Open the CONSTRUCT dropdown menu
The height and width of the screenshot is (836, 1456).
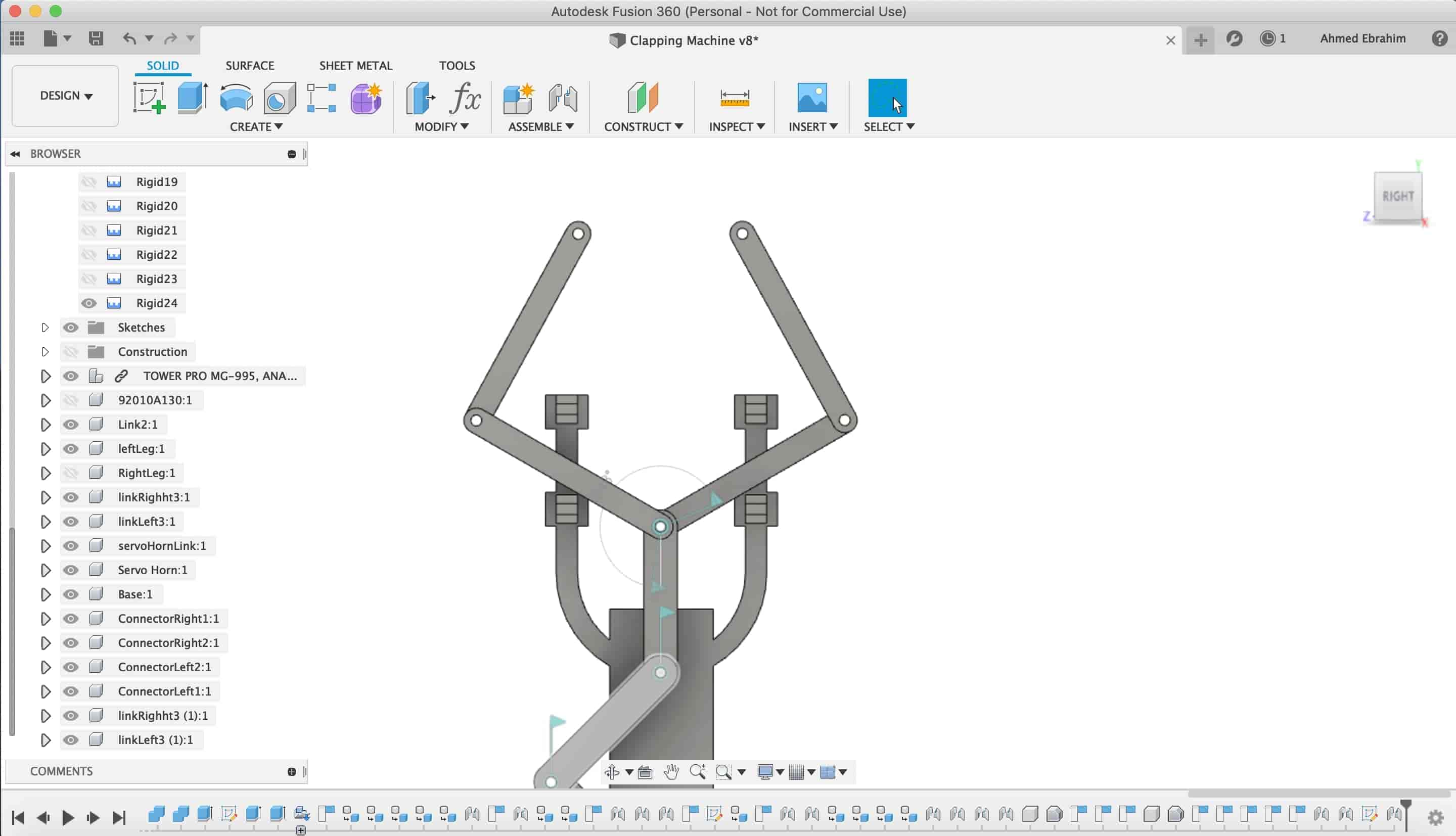click(643, 126)
